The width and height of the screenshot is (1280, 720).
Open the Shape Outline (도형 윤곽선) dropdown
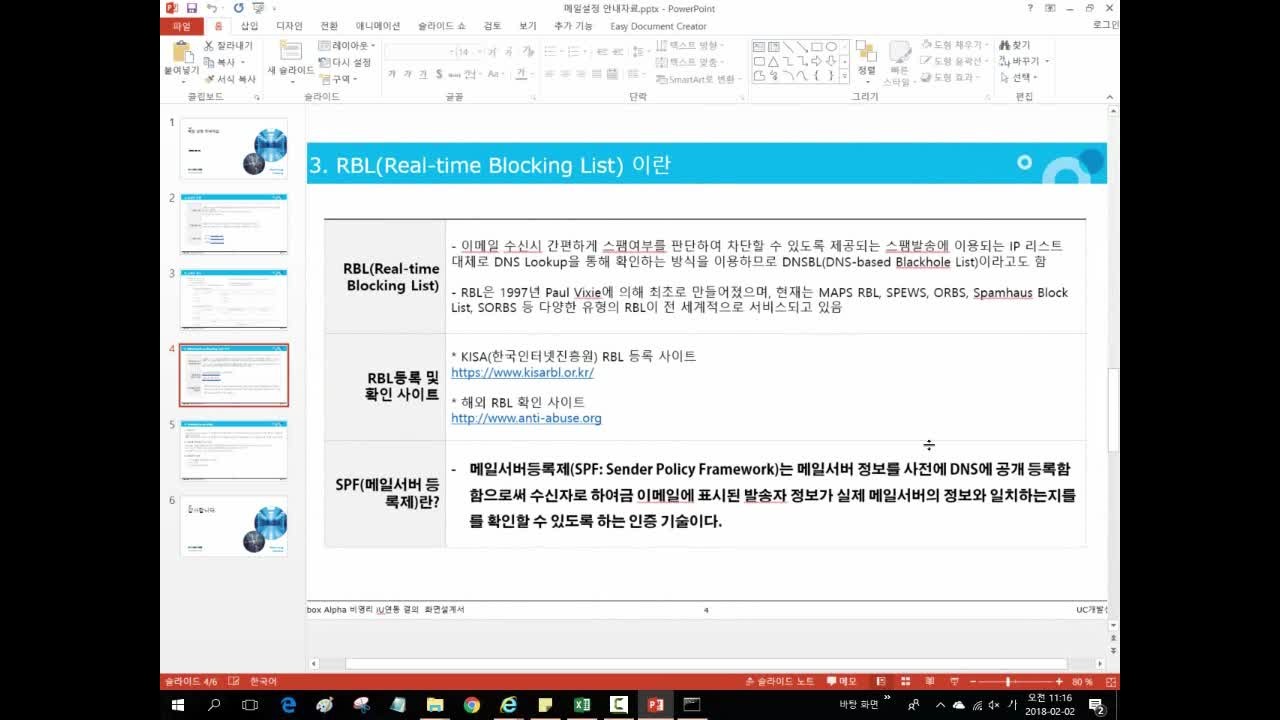(953, 61)
